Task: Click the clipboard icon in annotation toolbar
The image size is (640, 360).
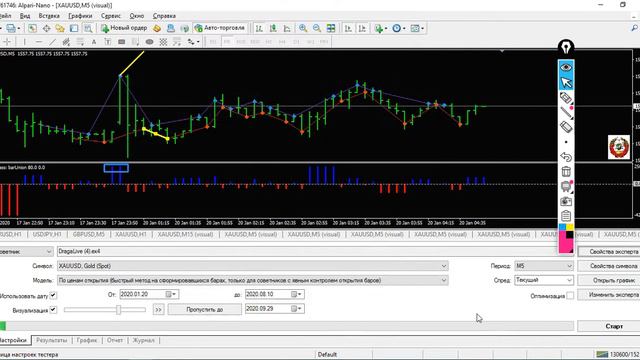Action: pyautogui.click(x=566, y=216)
